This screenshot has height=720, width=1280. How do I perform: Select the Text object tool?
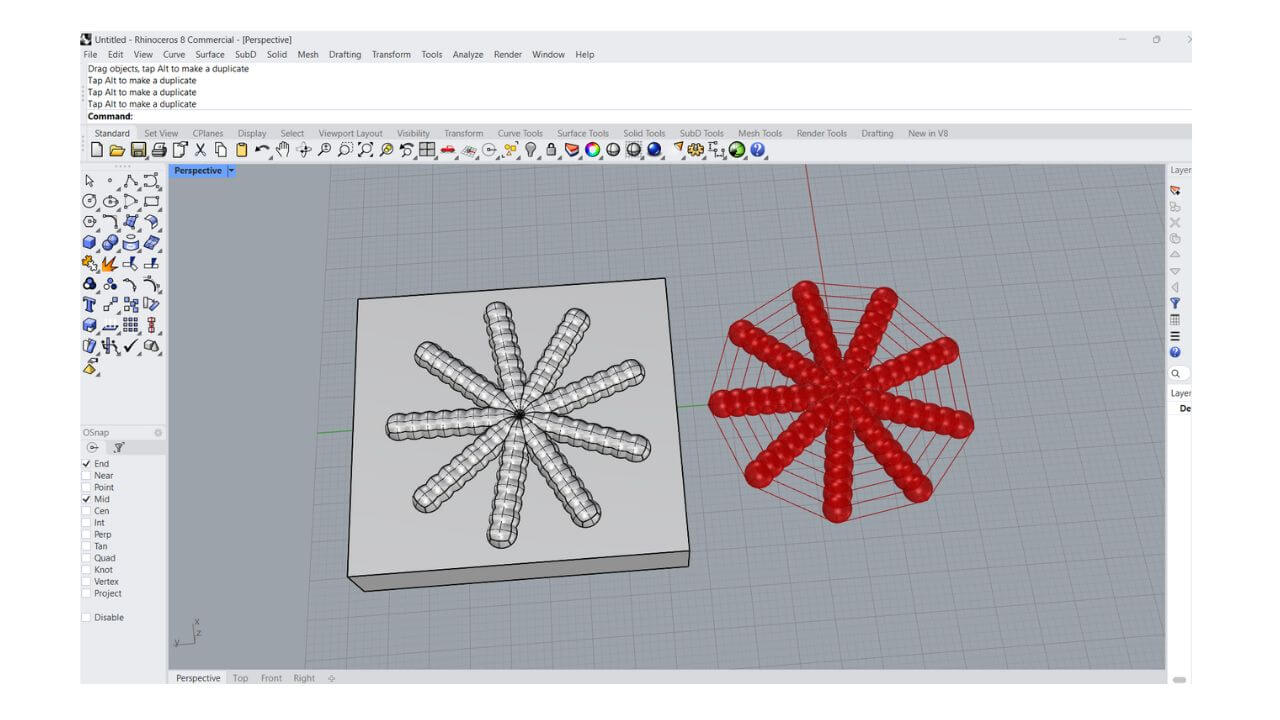89,304
